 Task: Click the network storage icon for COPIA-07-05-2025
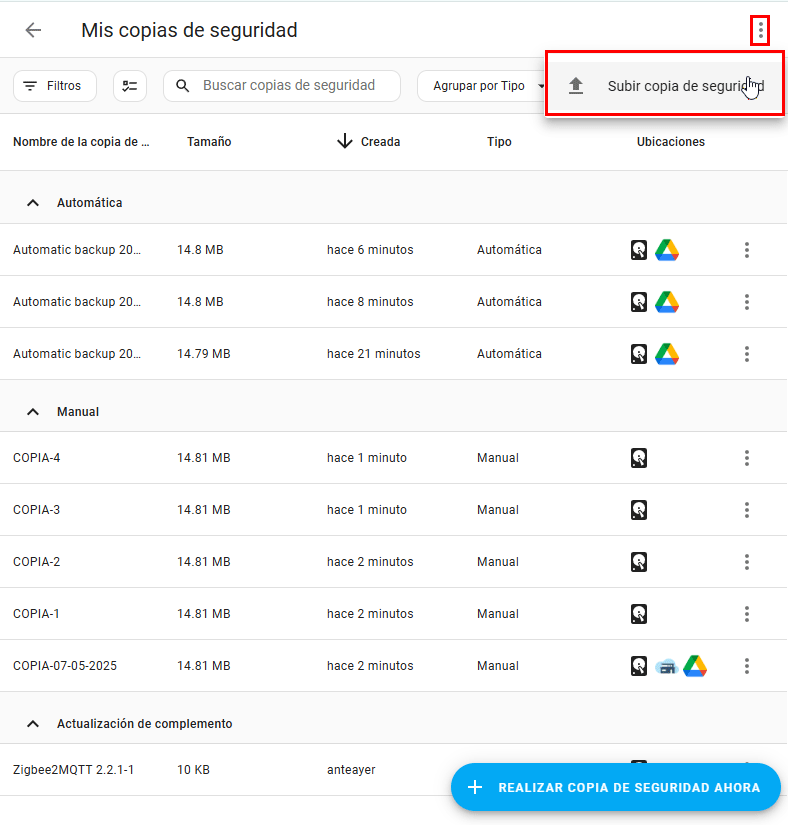(667, 666)
